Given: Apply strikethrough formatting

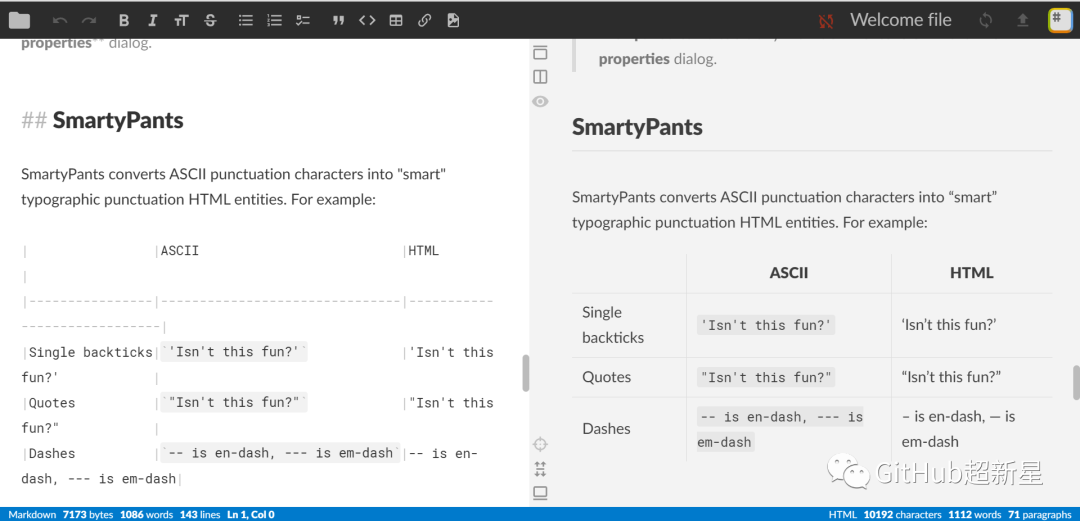Looking at the screenshot, I should (210, 21).
